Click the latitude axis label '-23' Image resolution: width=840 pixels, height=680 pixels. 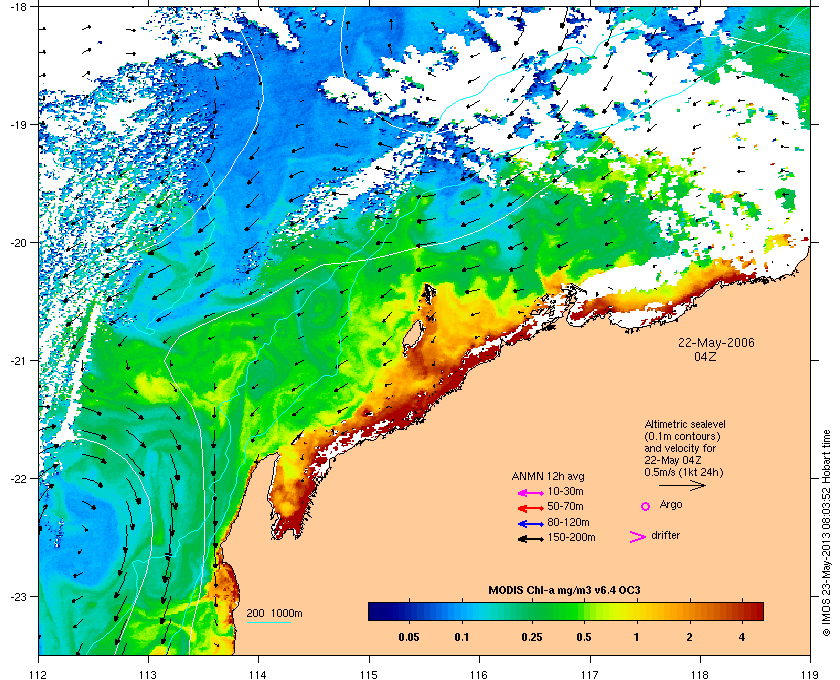18,596
